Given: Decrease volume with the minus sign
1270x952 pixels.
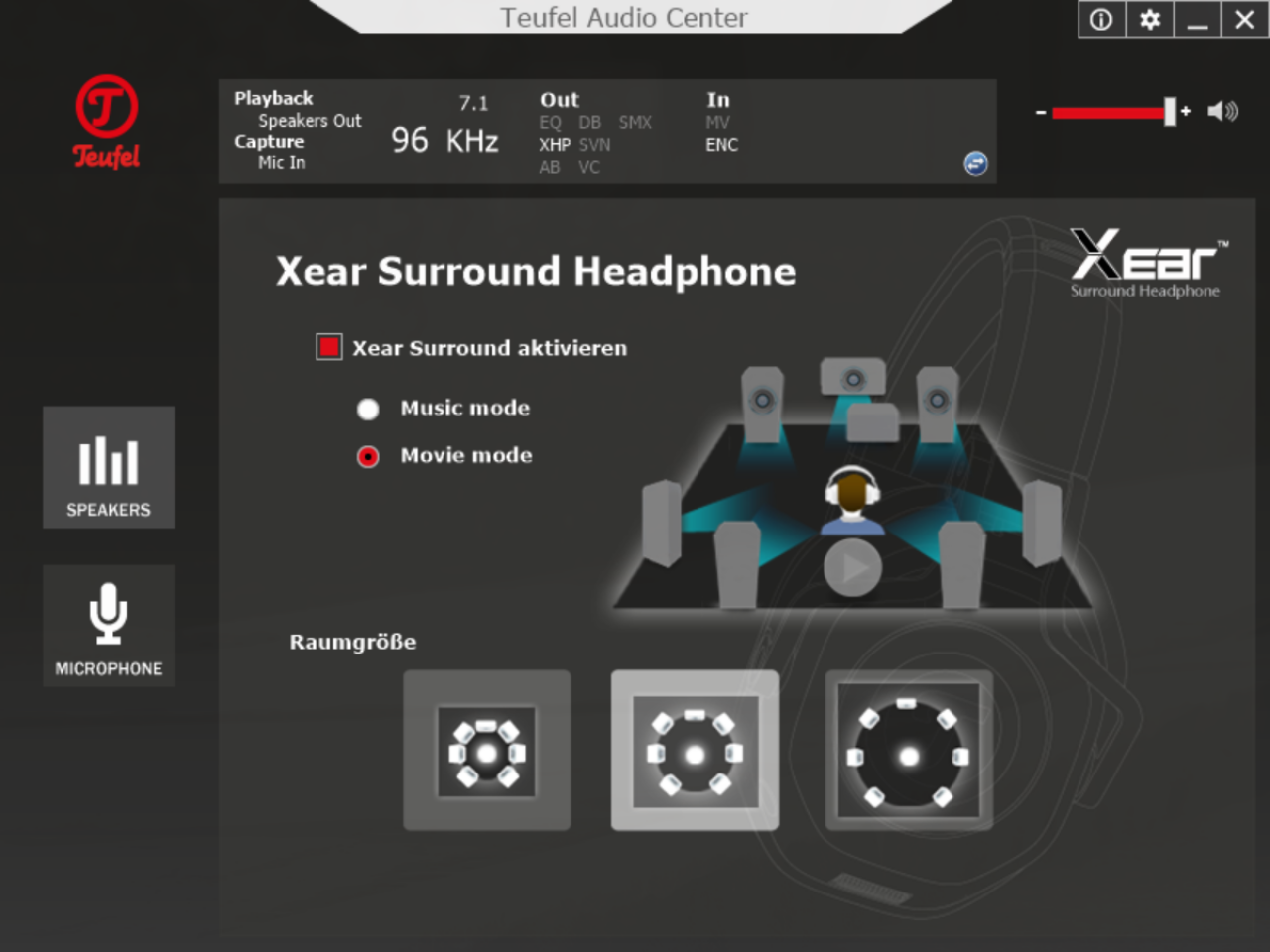Looking at the screenshot, I should [x=1040, y=112].
